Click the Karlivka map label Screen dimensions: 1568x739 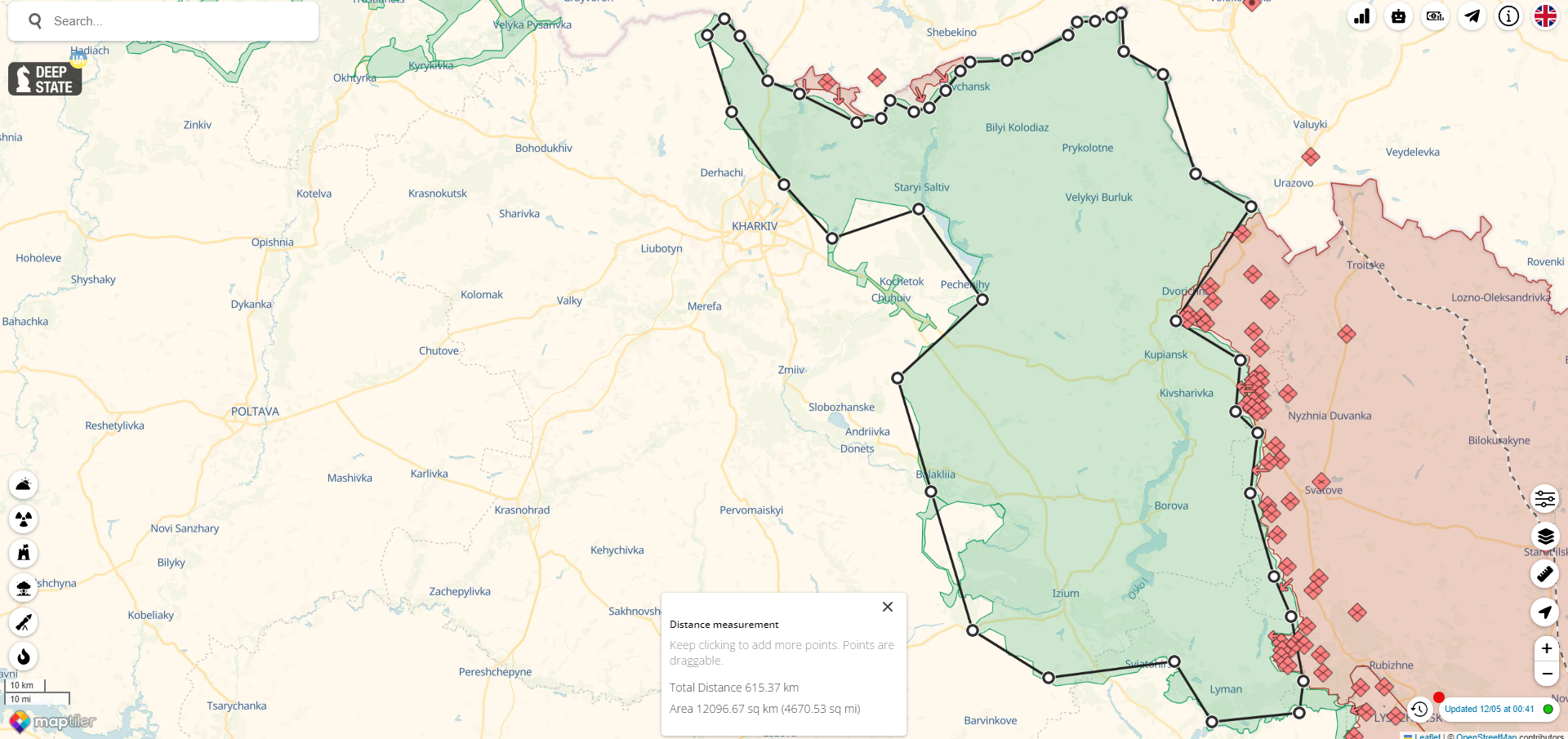tap(430, 474)
